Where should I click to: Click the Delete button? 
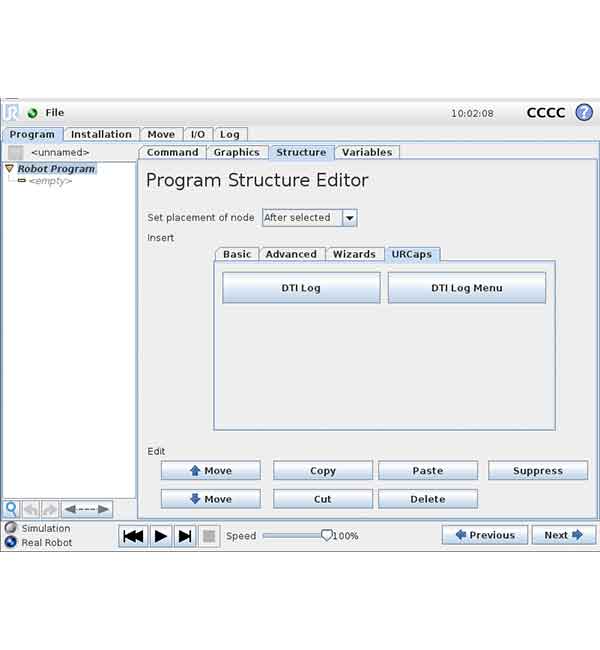tap(428, 499)
